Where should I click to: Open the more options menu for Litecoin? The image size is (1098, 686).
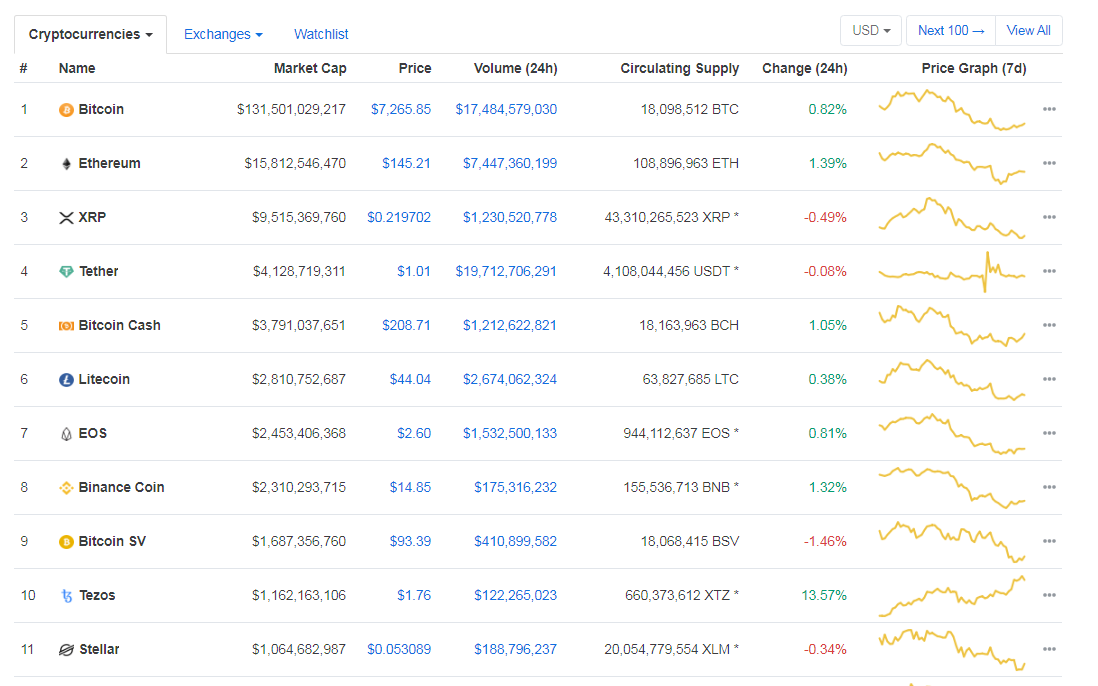(x=1049, y=379)
